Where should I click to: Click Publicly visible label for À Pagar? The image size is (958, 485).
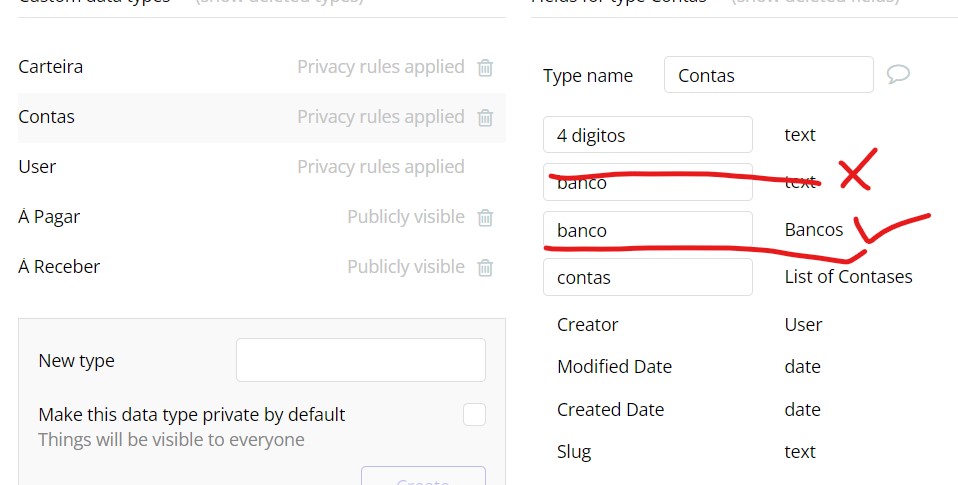pos(405,217)
